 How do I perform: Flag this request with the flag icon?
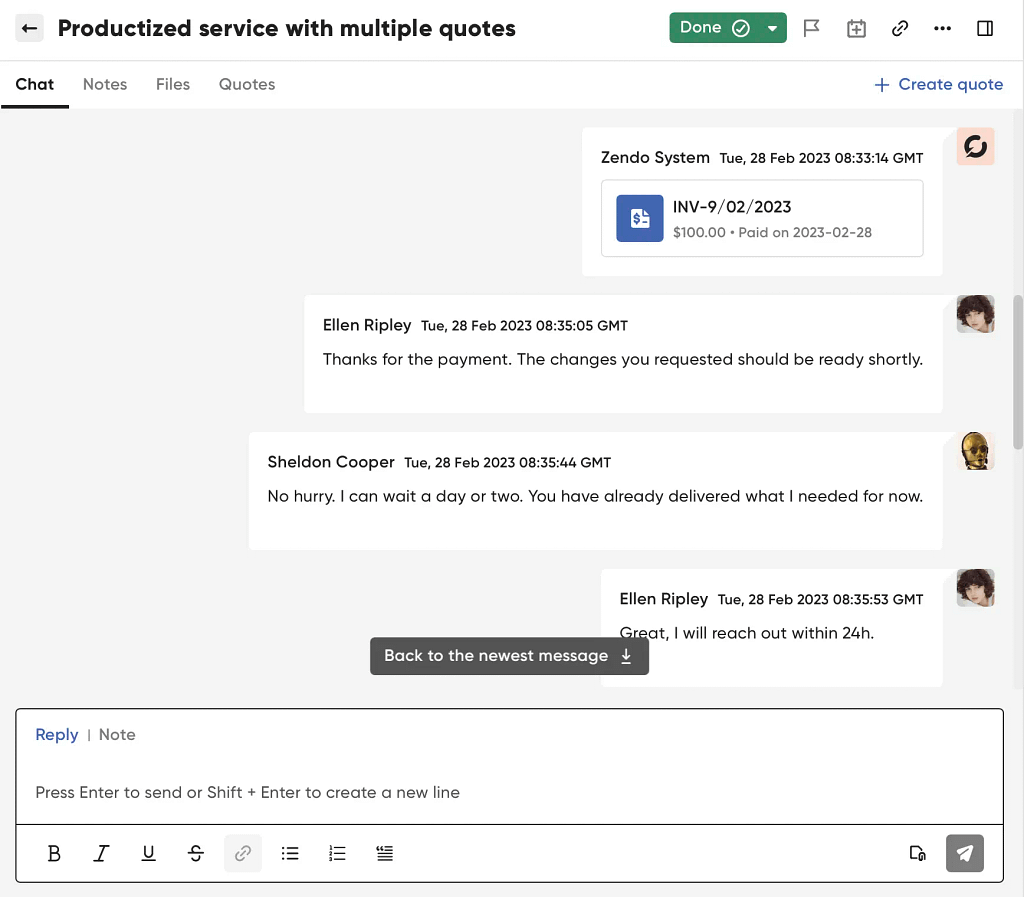811,28
